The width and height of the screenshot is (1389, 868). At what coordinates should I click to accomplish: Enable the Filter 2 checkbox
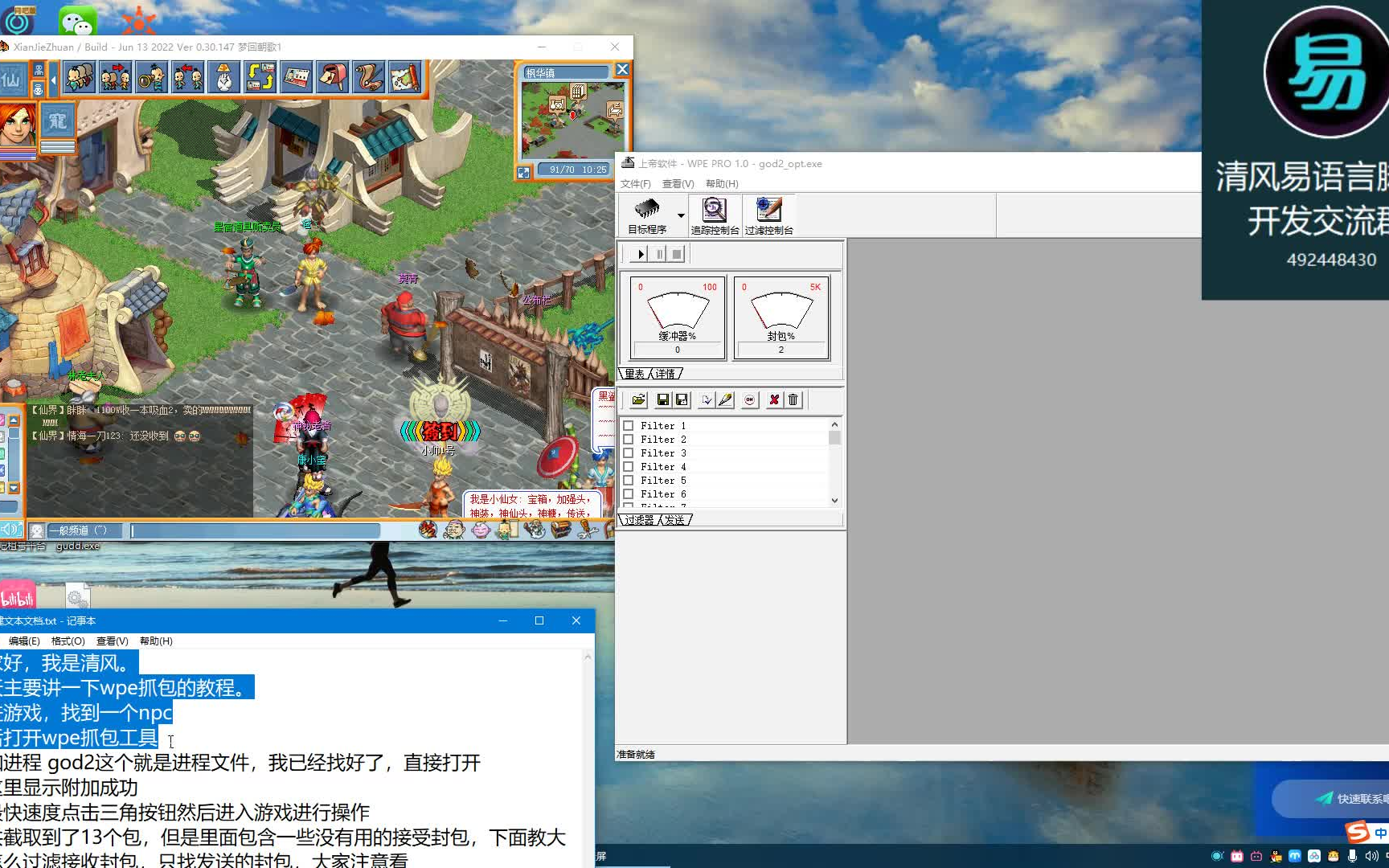[x=629, y=440]
